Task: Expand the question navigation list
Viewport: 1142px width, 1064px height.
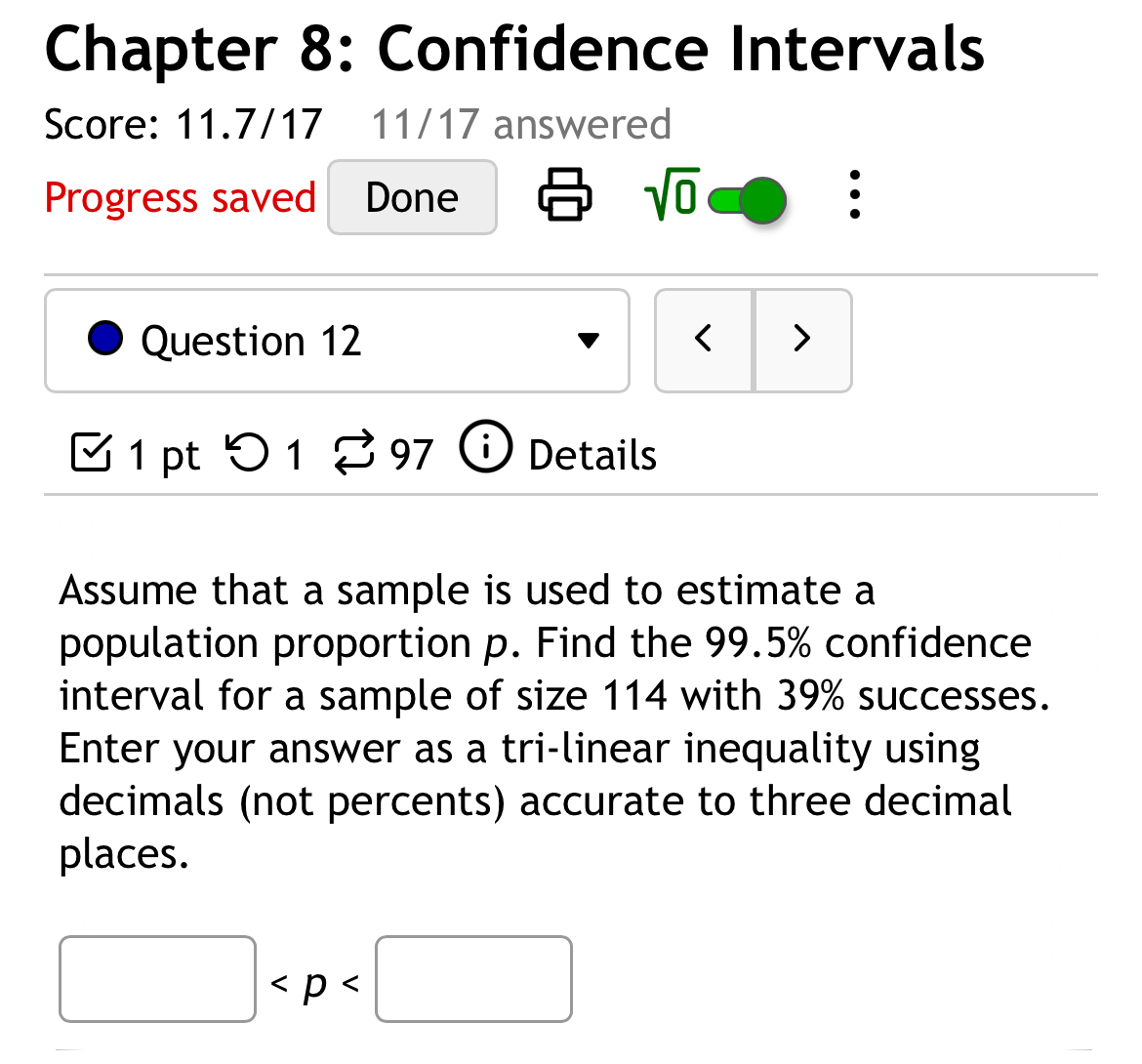Action: pyautogui.click(x=337, y=340)
